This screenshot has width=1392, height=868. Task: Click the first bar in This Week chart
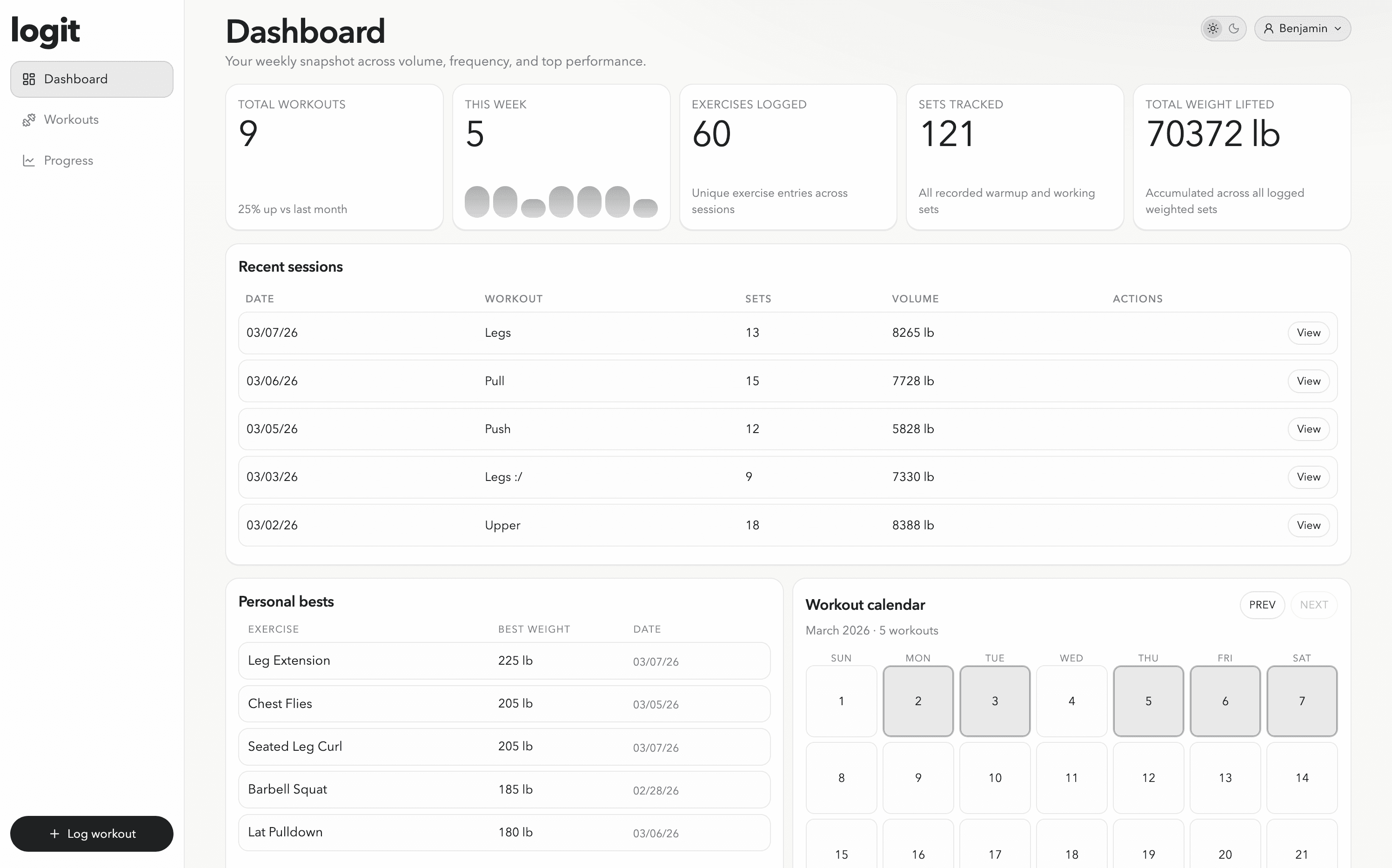coord(476,202)
